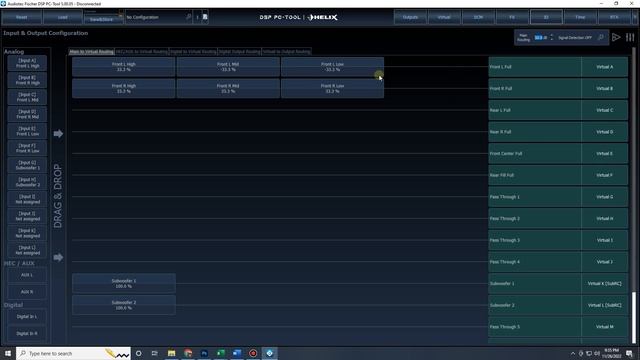Open the IO tab
The image size is (640, 360).
point(546,17)
